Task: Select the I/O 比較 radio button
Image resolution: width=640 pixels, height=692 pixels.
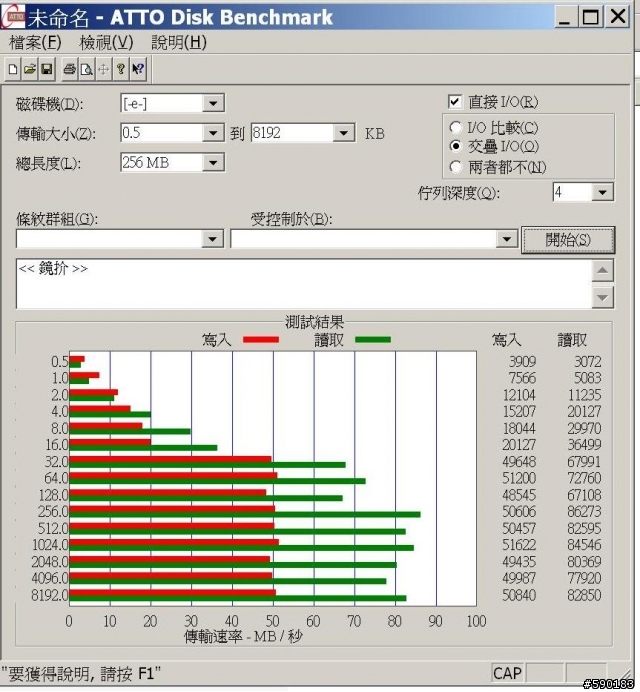Action: pyautogui.click(x=455, y=128)
